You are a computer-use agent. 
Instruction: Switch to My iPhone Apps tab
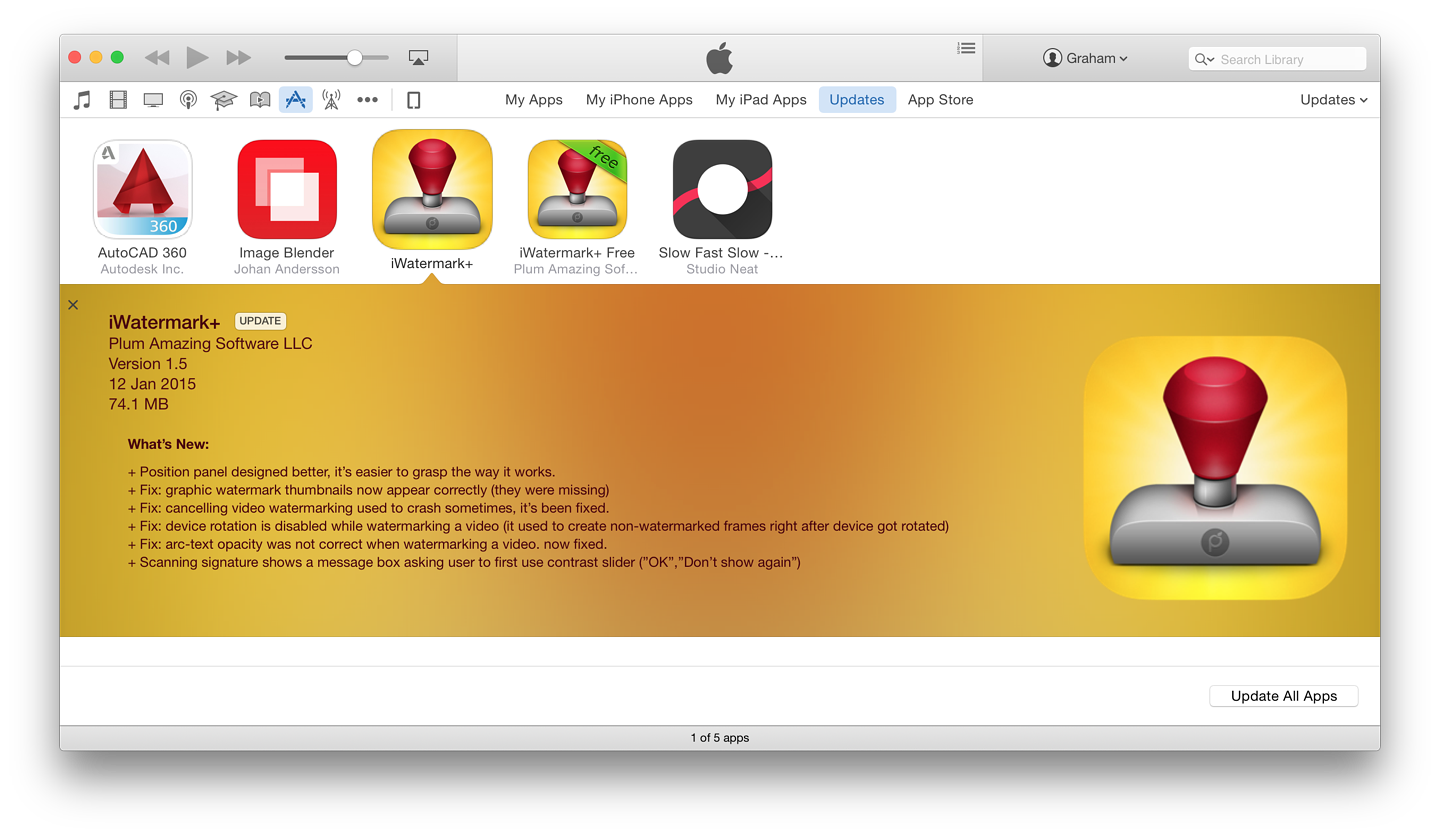639,100
